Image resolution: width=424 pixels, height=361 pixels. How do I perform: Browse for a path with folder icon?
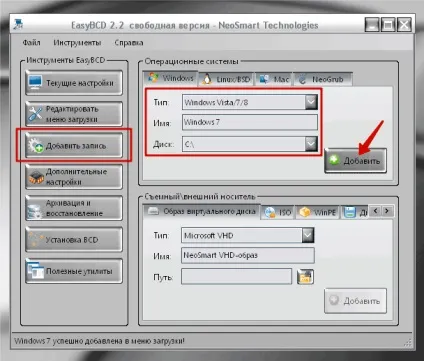point(305,277)
